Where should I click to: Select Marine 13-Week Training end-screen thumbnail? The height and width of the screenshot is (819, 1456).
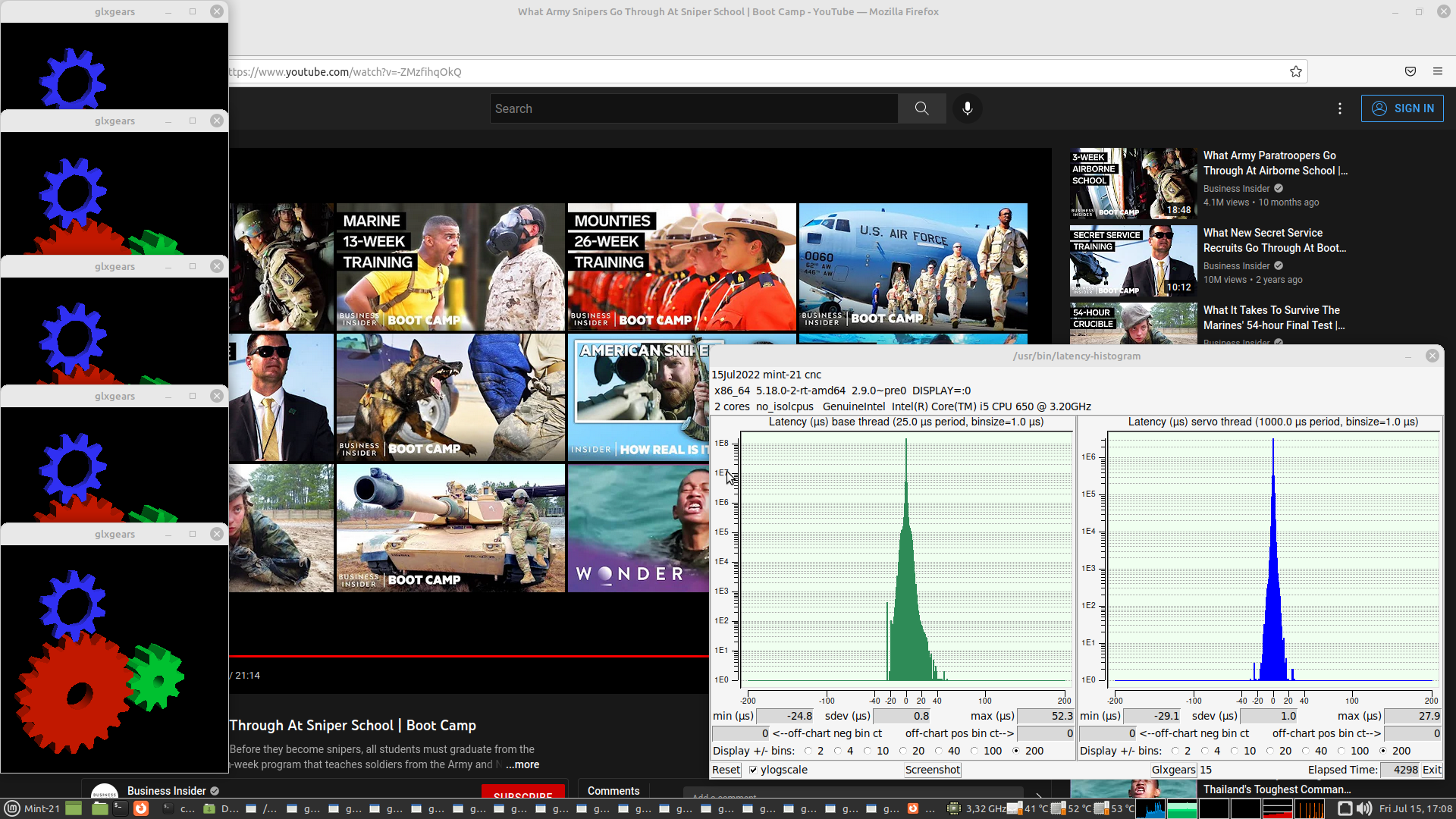[x=450, y=267]
